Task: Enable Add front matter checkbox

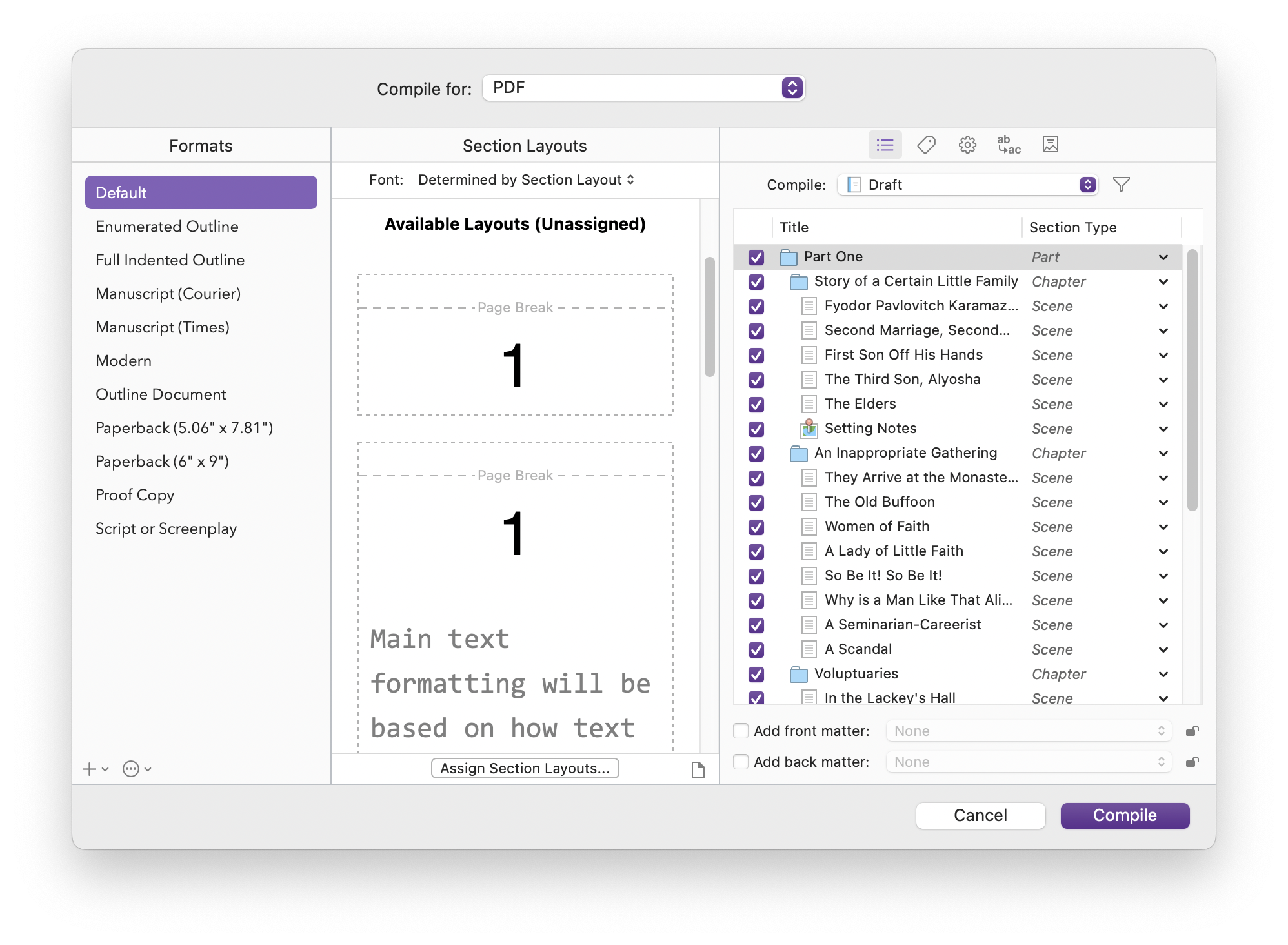Action: click(741, 731)
